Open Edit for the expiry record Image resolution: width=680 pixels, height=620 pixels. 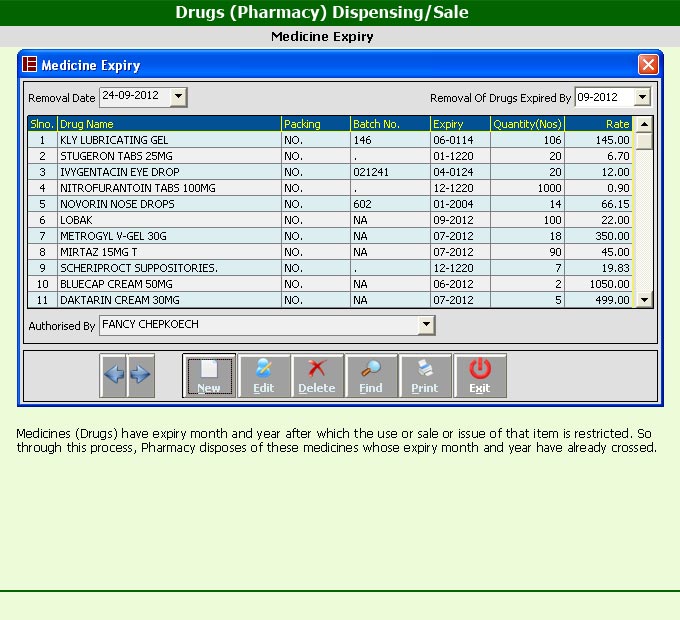pos(264,375)
